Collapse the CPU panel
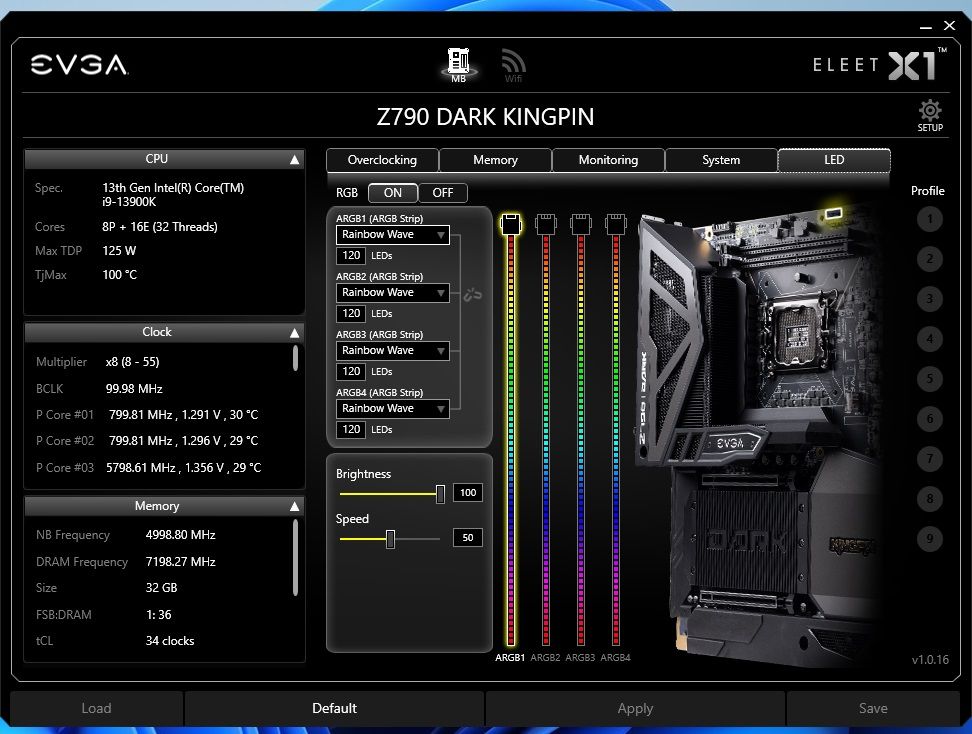The image size is (972, 734). [294, 160]
